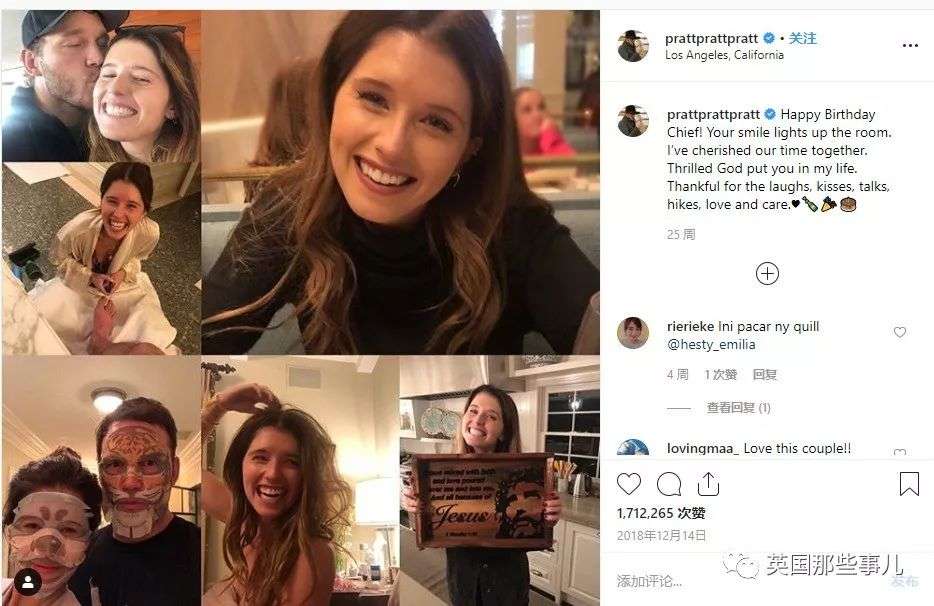Click the comment speech bubble icon
This screenshot has height=606, width=934.
(668, 484)
